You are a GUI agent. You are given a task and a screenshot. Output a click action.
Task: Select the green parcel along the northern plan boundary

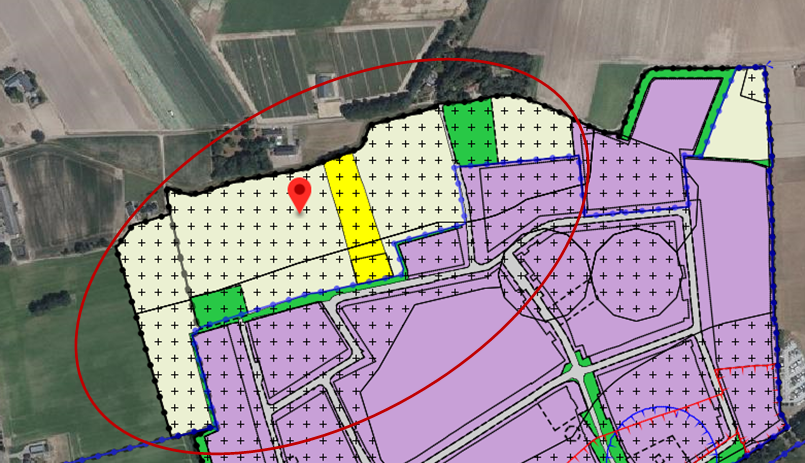coord(470,133)
